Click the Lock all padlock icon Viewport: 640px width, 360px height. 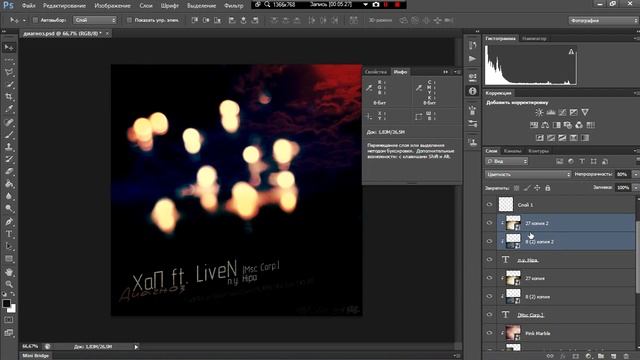click(548, 188)
